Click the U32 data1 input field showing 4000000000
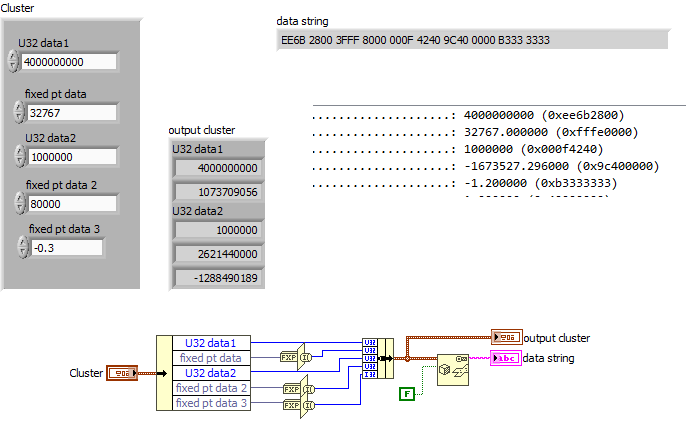Image resolution: width=686 pixels, height=426 pixels. pyautogui.click(x=69, y=62)
